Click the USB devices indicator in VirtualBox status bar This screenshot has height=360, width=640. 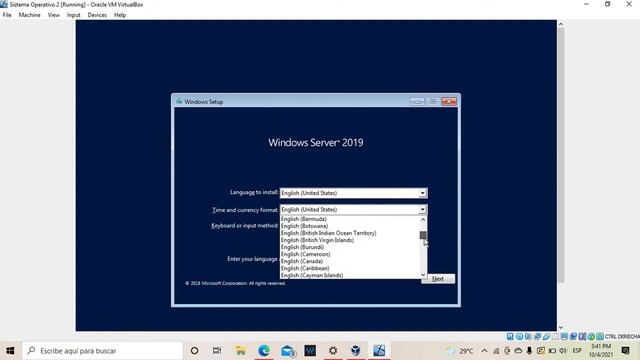546,336
